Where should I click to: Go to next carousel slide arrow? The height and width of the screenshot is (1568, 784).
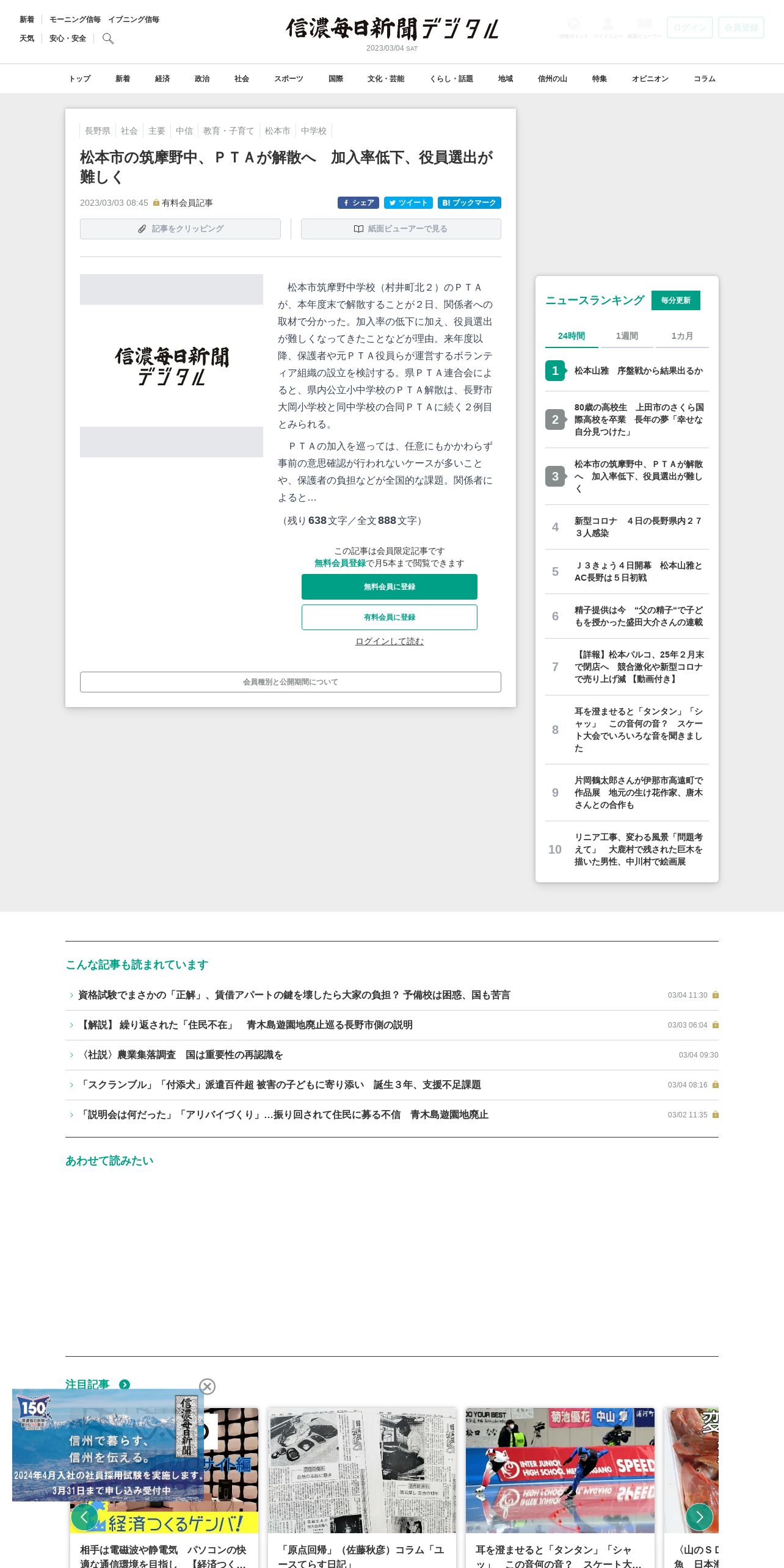point(700,1517)
